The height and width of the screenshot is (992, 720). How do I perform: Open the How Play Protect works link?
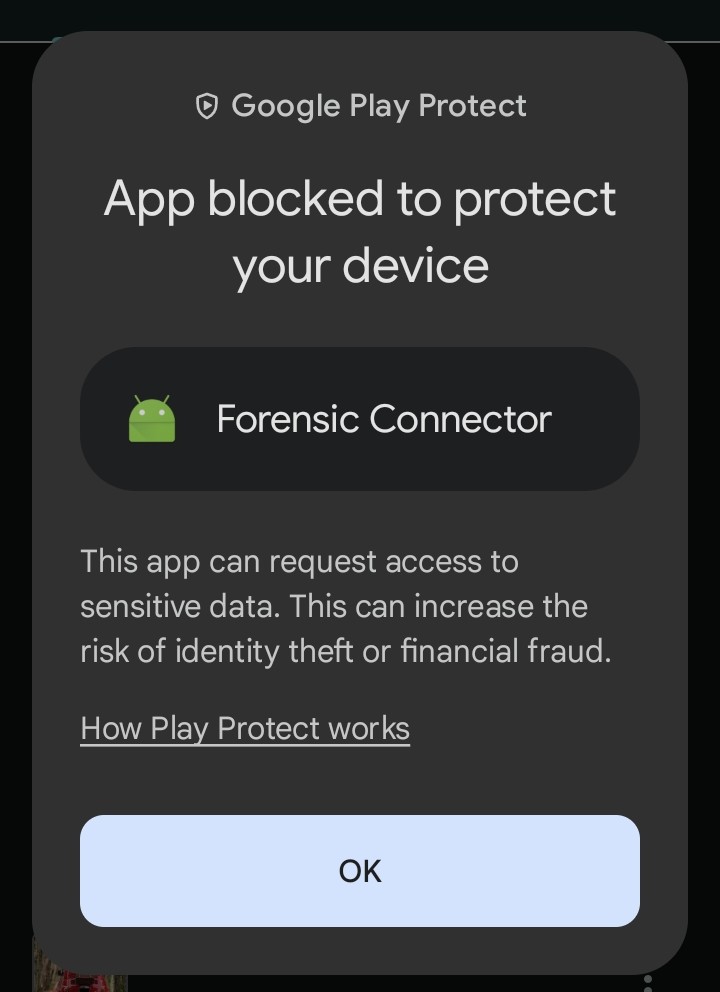click(x=245, y=728)
